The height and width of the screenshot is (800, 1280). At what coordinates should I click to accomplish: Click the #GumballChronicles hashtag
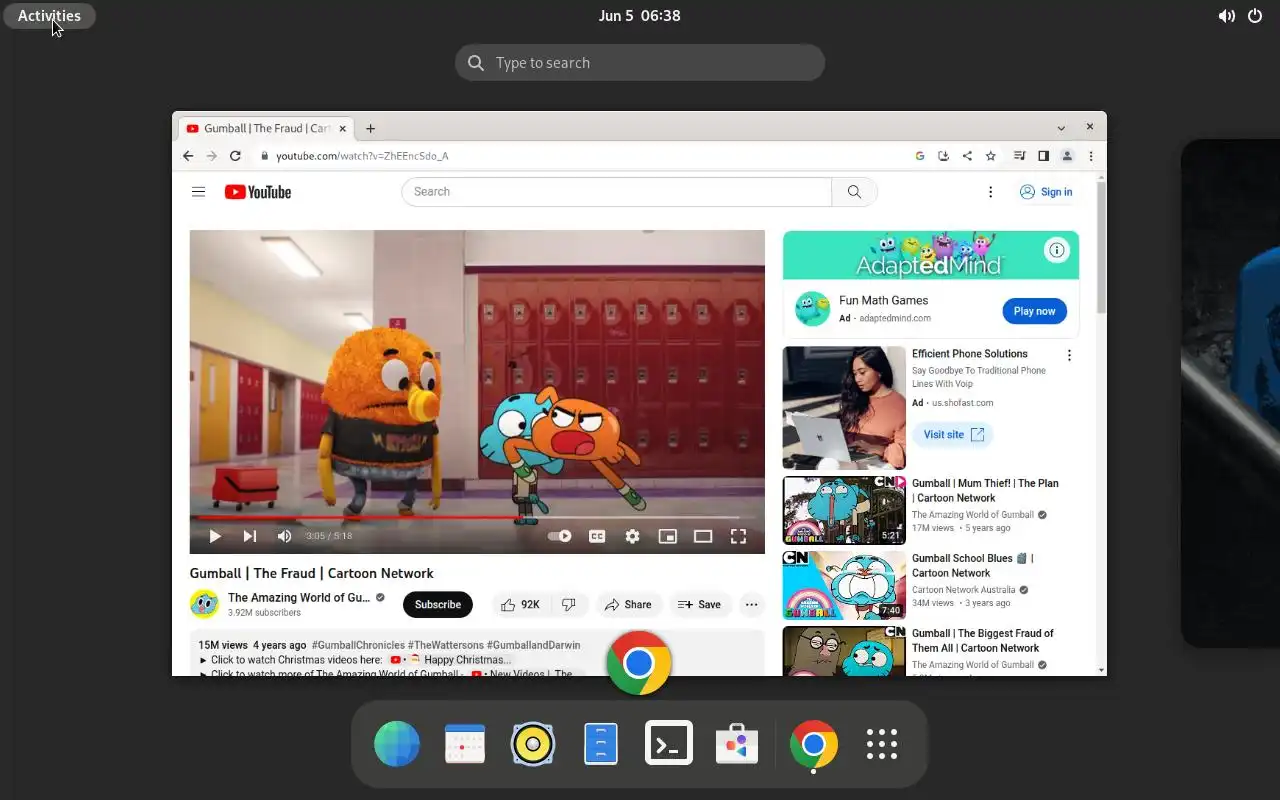(x=358, y=645)
